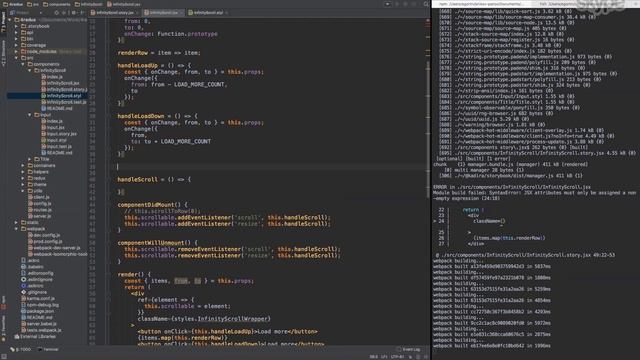Open Input.jsx in project tree
Screen dimensions: 640x360
(x=52, y=127)
